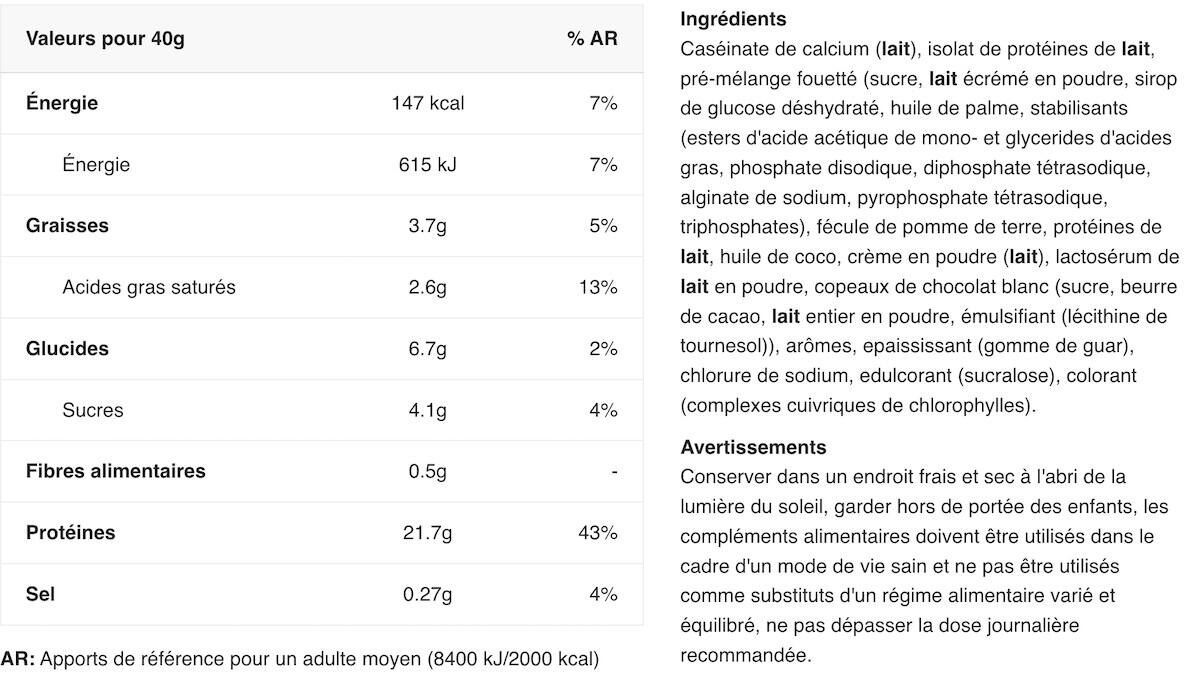
Task: Select the "Glucides" row label
Action: [x=67, y=349]
